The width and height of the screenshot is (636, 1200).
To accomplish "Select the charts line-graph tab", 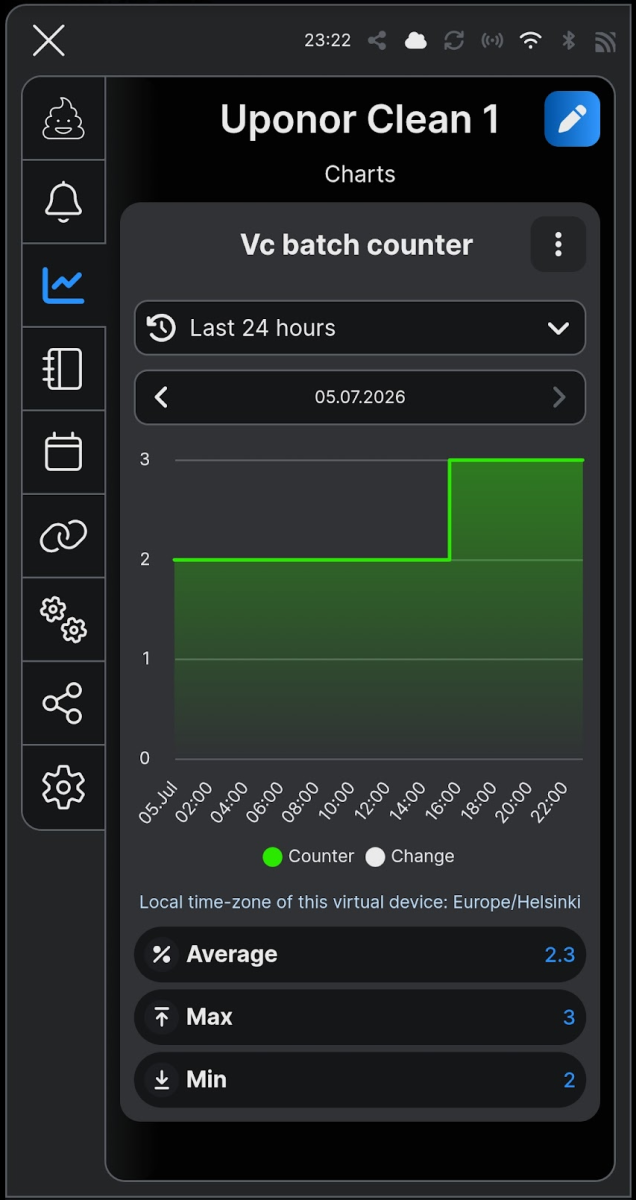I will 63,285.
